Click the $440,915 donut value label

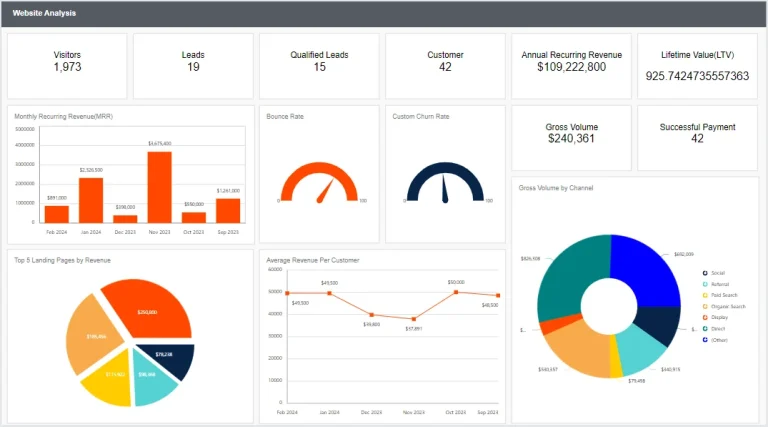(670, 369)
